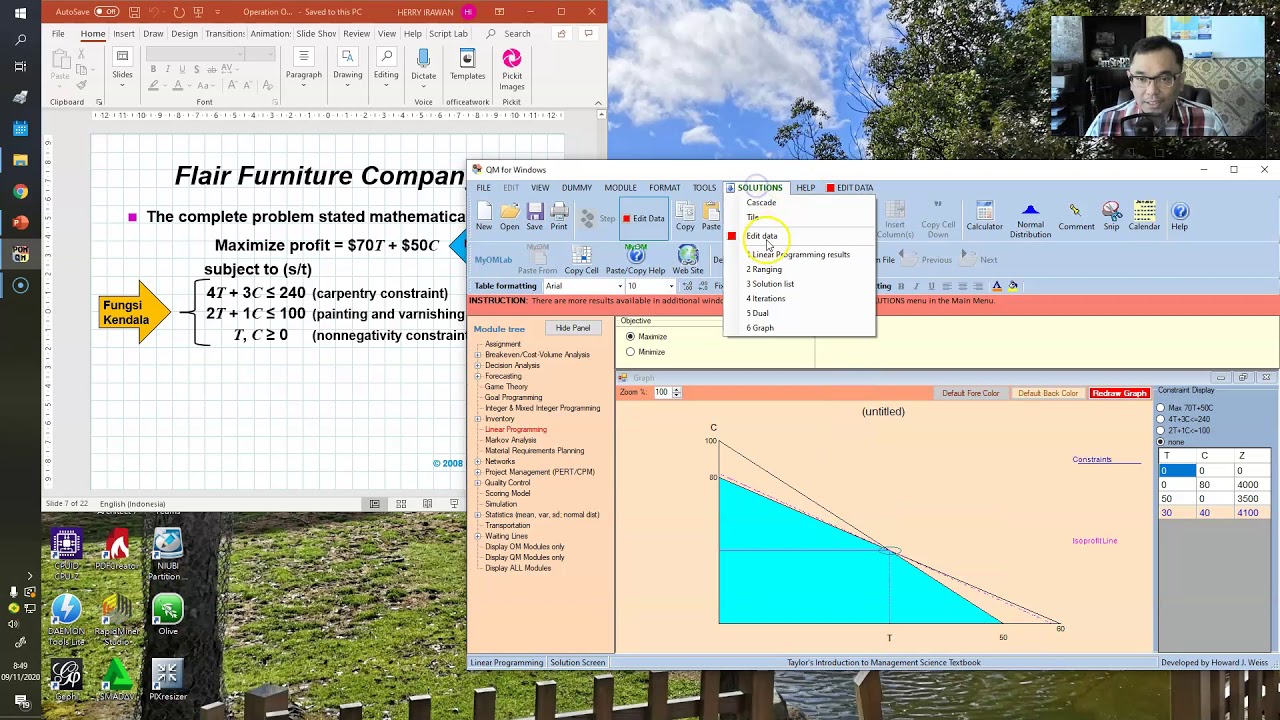1280x720 pixels.
Task: Expand Project Management (PERT/CPM) node
Action: (x=478, y=472)
